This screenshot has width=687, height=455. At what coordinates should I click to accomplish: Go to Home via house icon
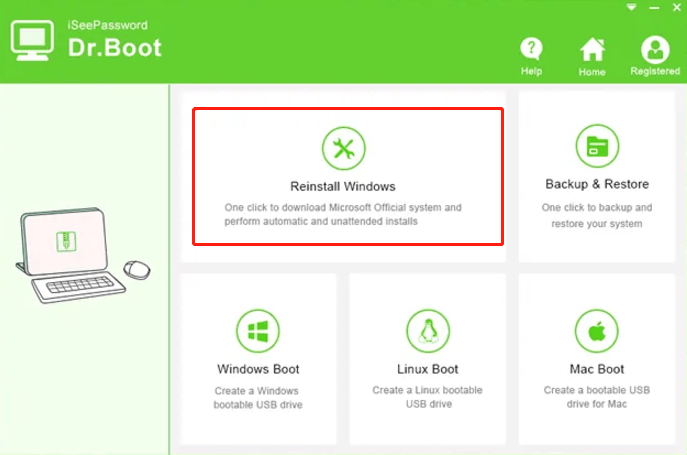tap(592, 49)
